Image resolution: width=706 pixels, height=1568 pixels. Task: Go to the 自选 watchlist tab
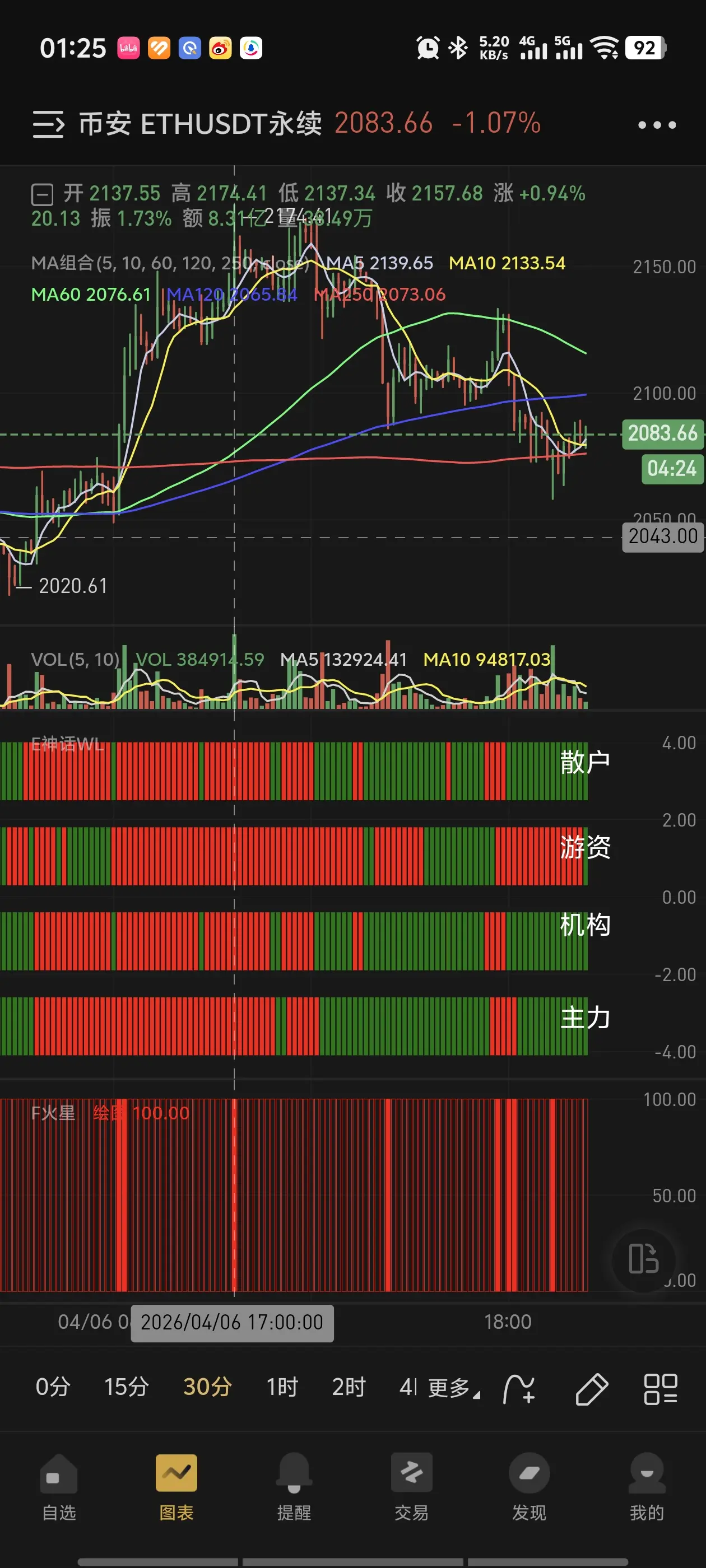point(59,1487)
